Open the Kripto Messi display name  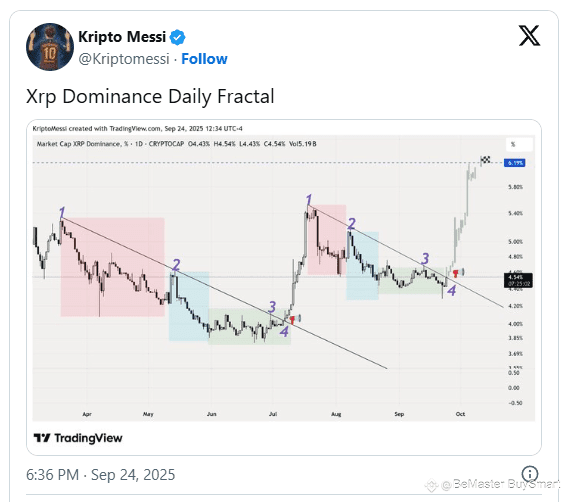[122, 37]
